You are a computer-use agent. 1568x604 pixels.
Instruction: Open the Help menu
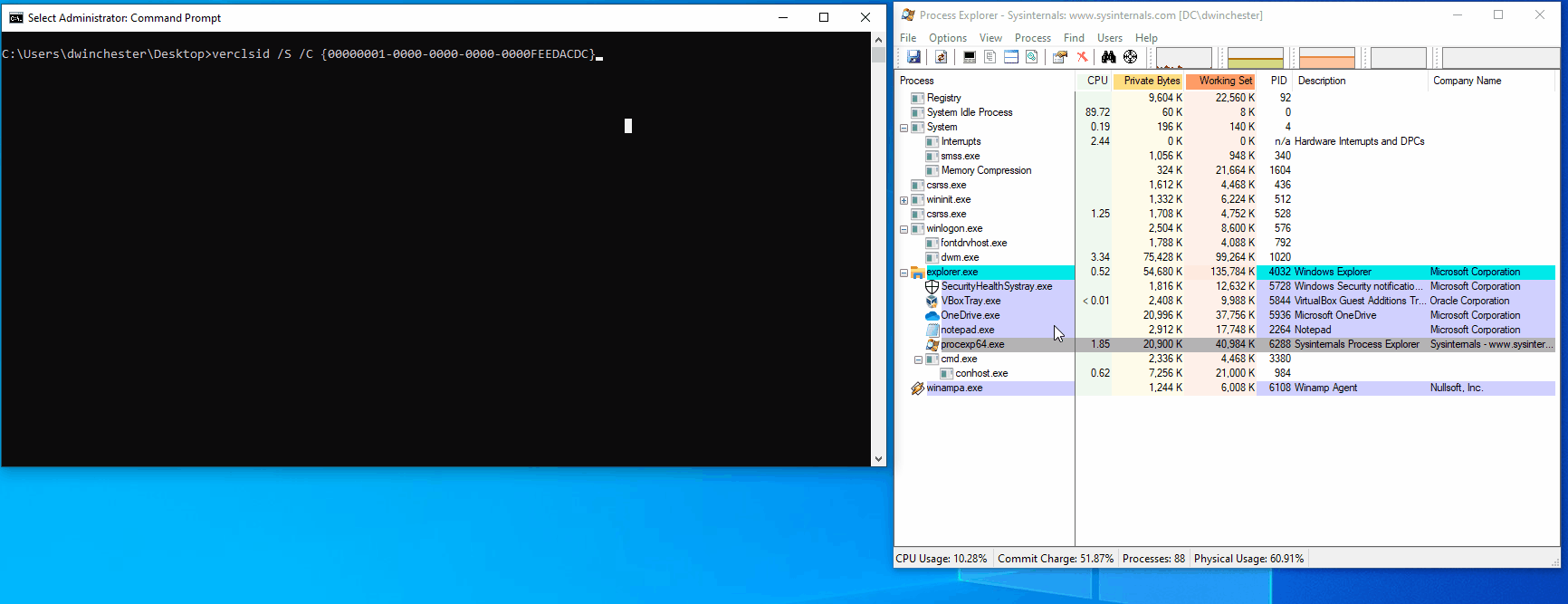(x=1147, y=38)
